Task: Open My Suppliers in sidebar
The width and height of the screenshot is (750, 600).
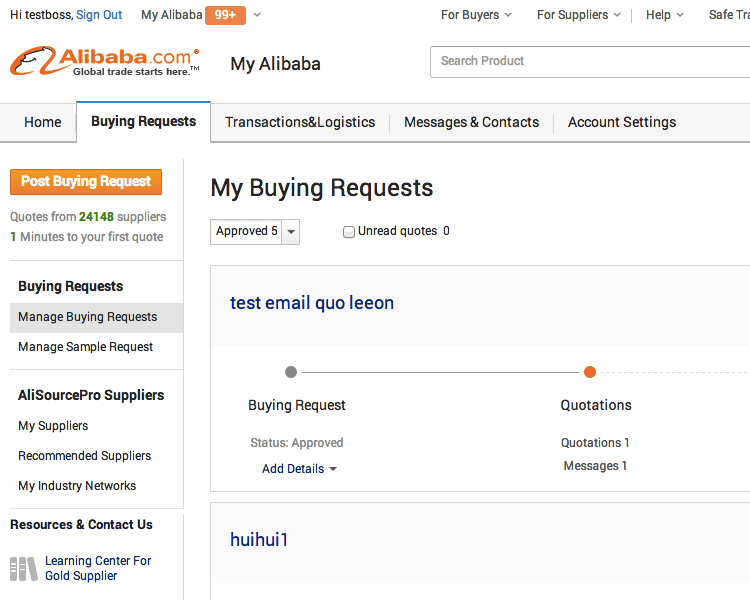Action: 53,426
